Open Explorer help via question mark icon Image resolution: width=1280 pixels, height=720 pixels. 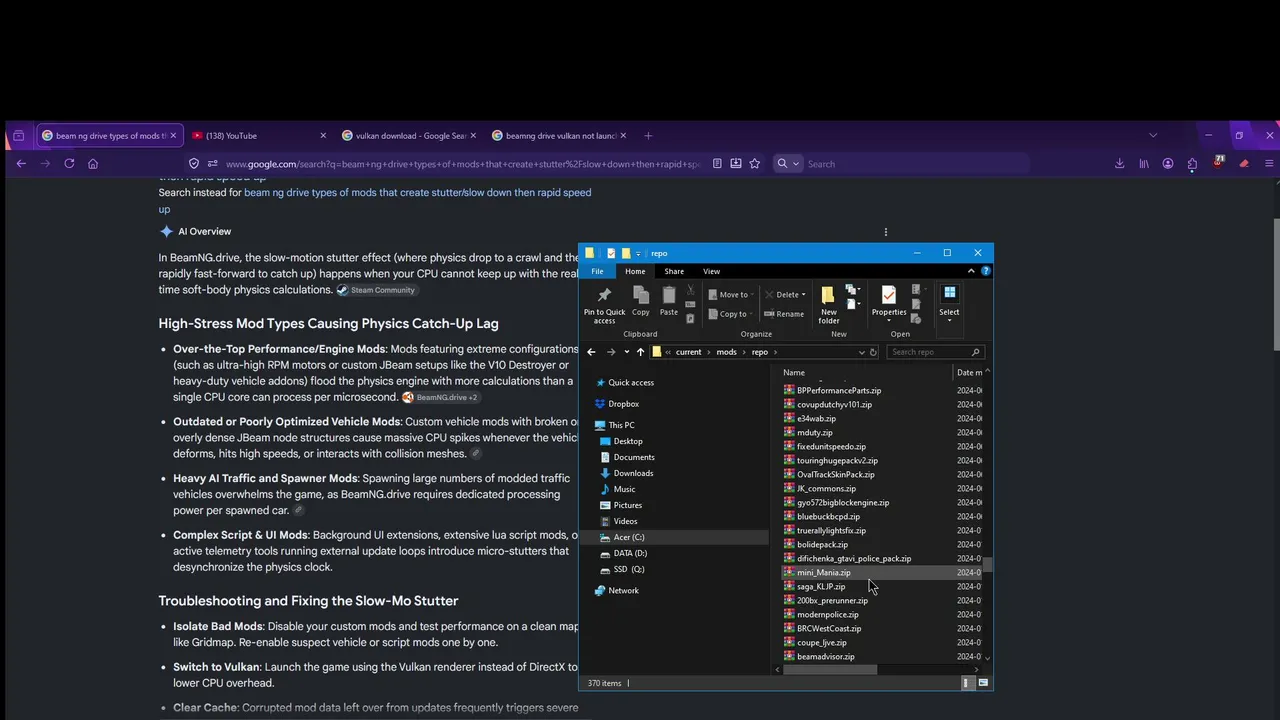[986, 271]
